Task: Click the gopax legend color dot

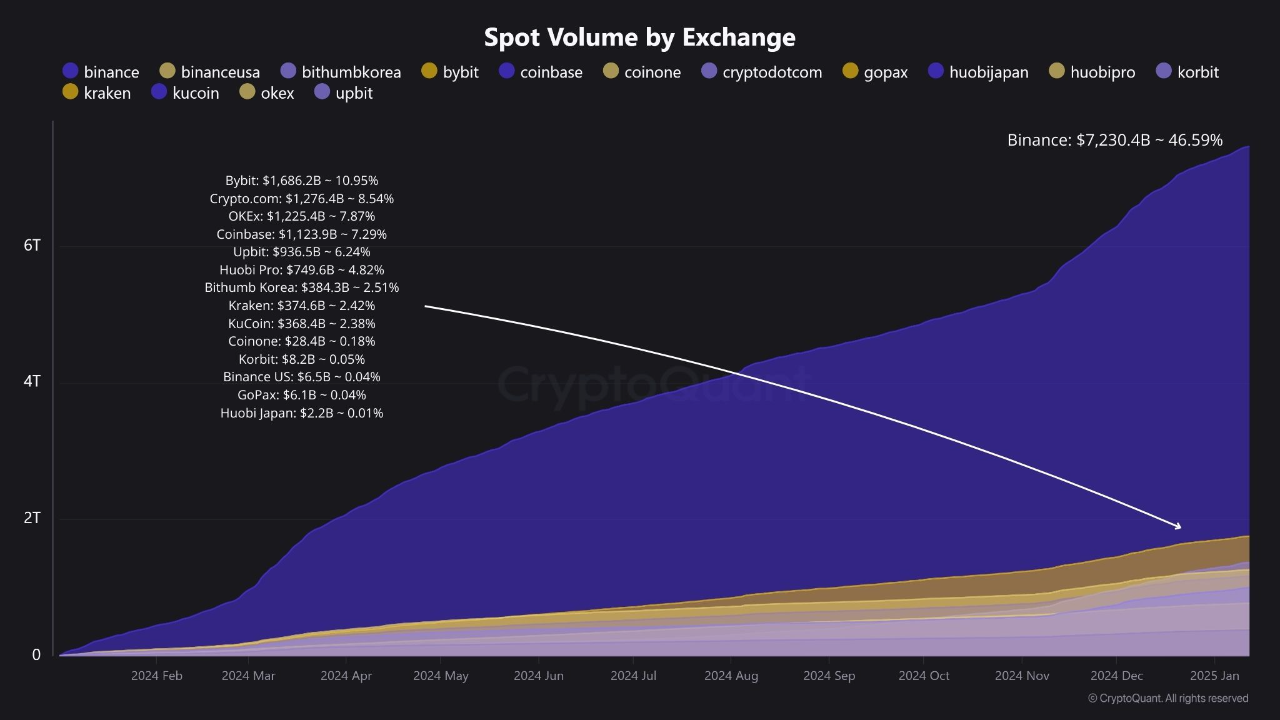Action: point(850,72)
